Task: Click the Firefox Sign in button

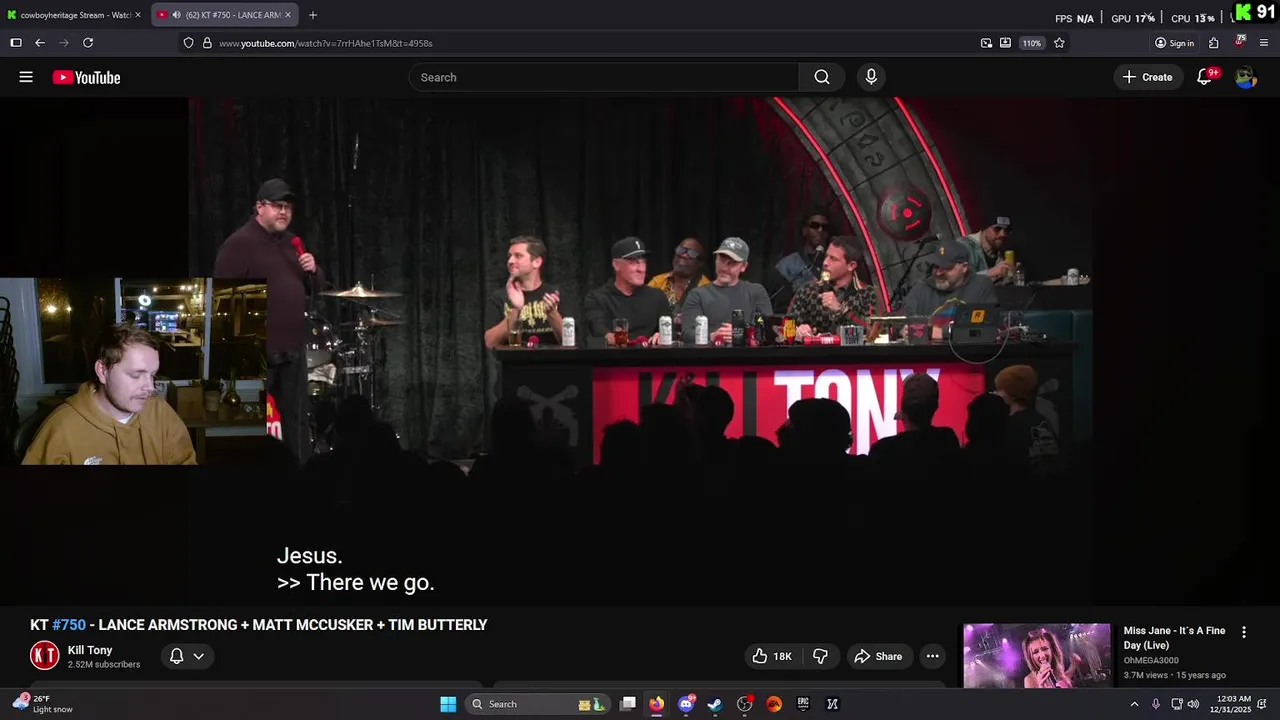Action: (1175, 43)
